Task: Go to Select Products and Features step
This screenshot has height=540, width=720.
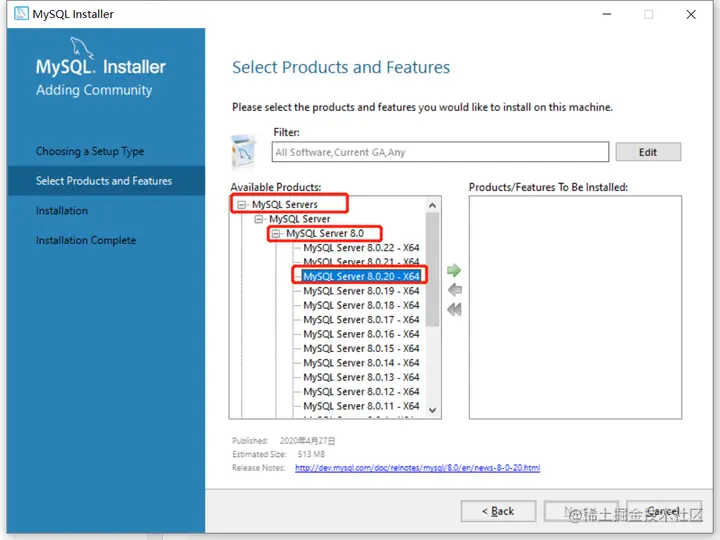Action: coord(104,181)
